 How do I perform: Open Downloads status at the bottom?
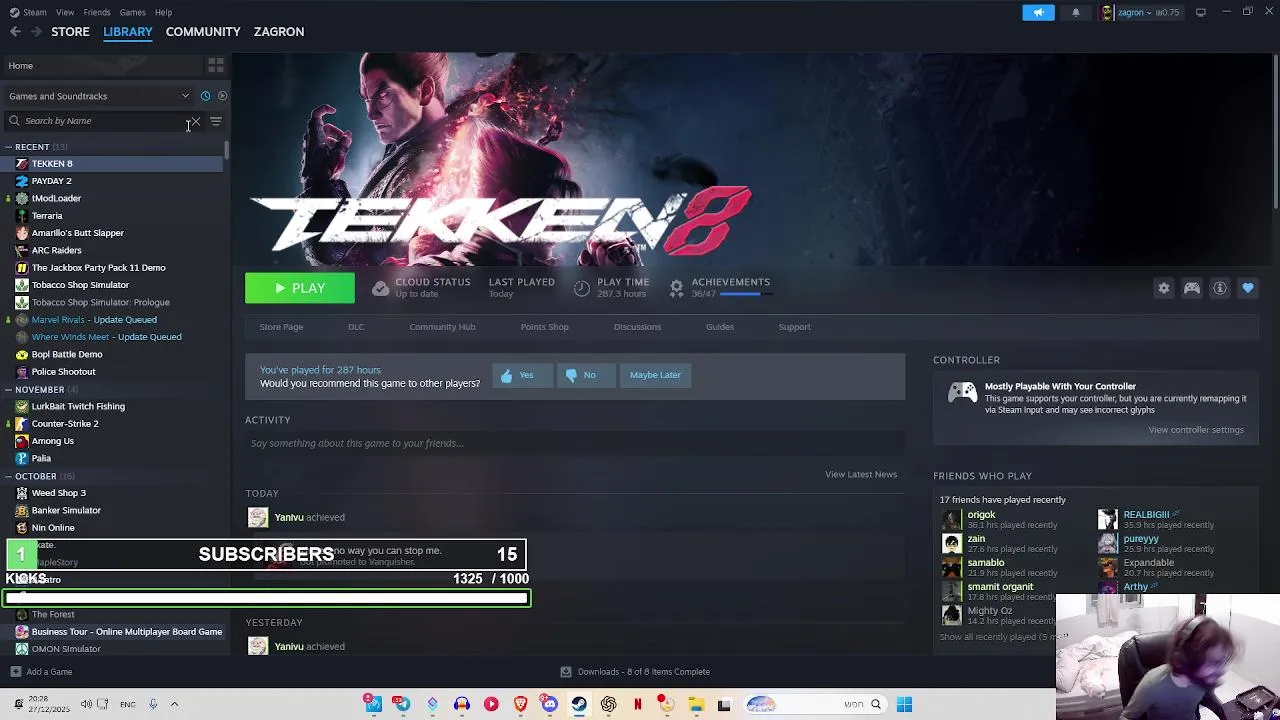click(636, 672)
